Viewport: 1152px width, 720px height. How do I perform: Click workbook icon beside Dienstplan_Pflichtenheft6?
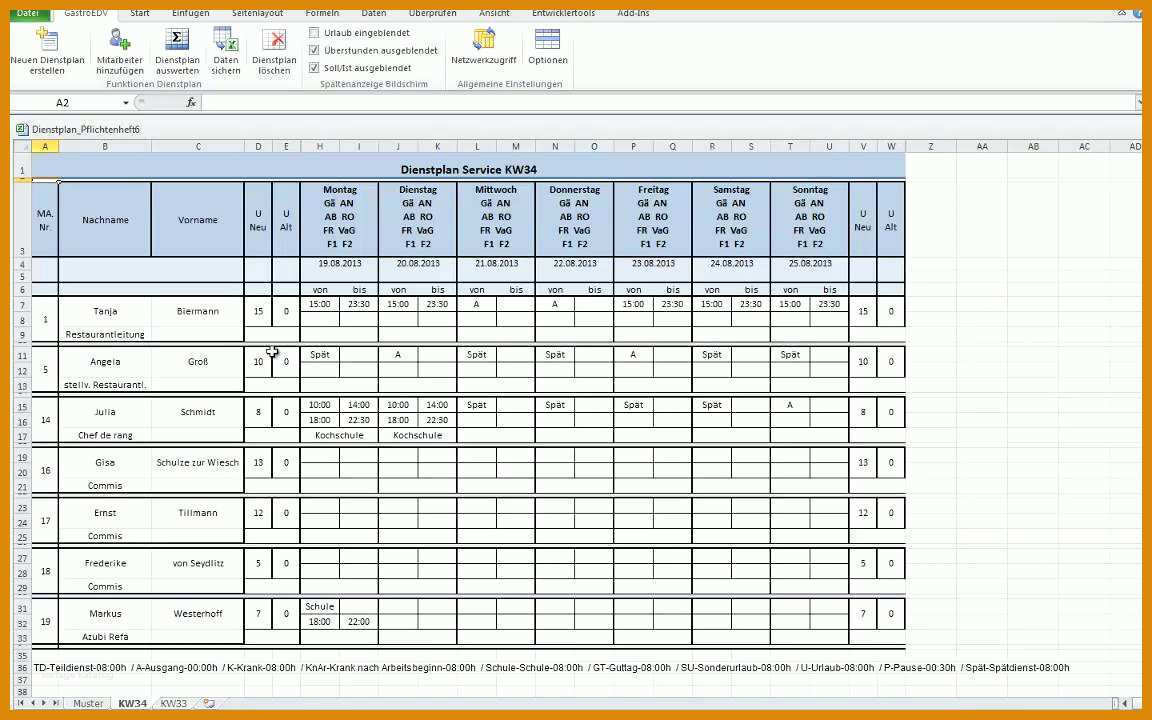[x=21, y=129]
